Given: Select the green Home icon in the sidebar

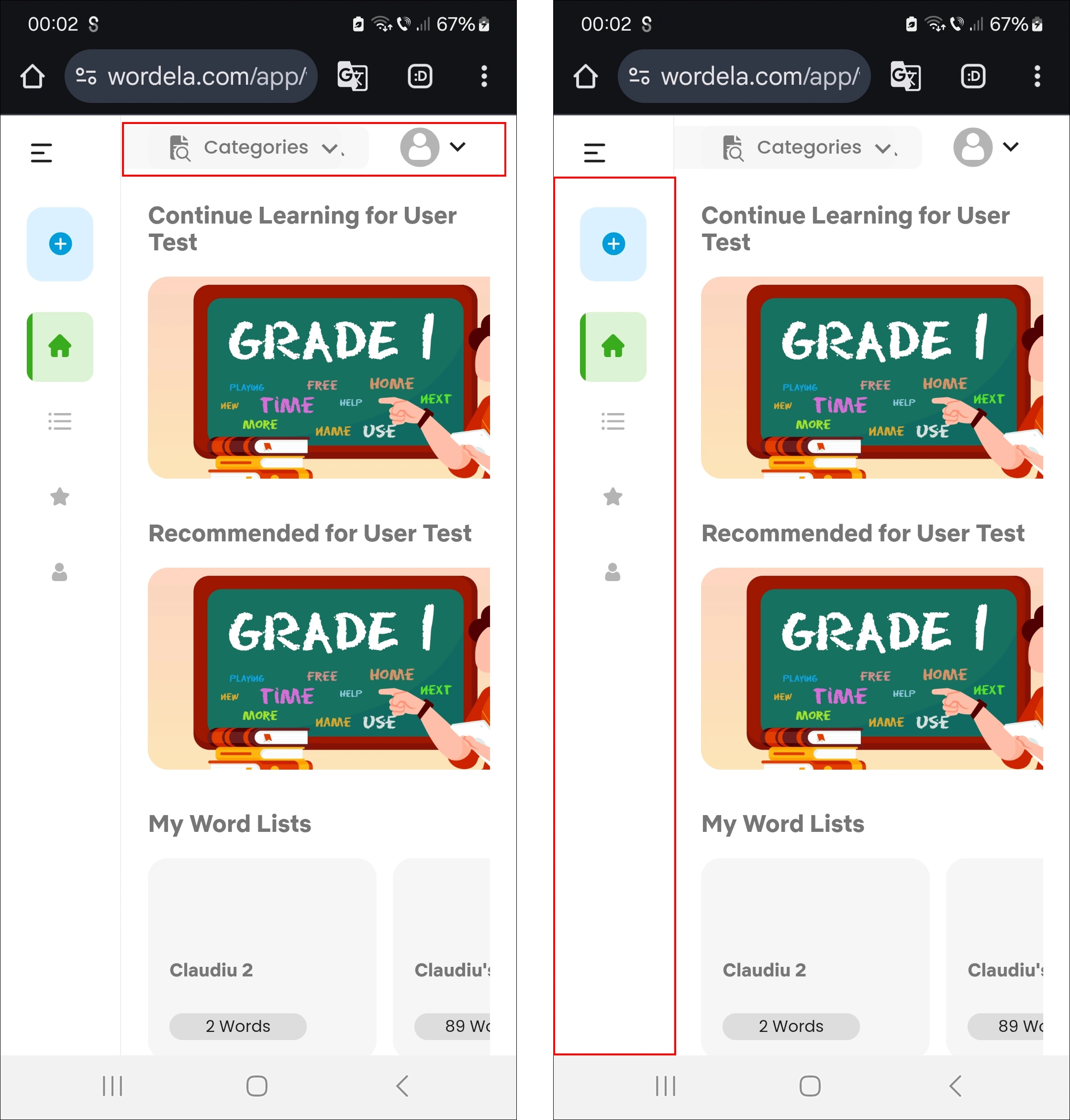Looking at the screenshot, I should (x=60, y=347).
